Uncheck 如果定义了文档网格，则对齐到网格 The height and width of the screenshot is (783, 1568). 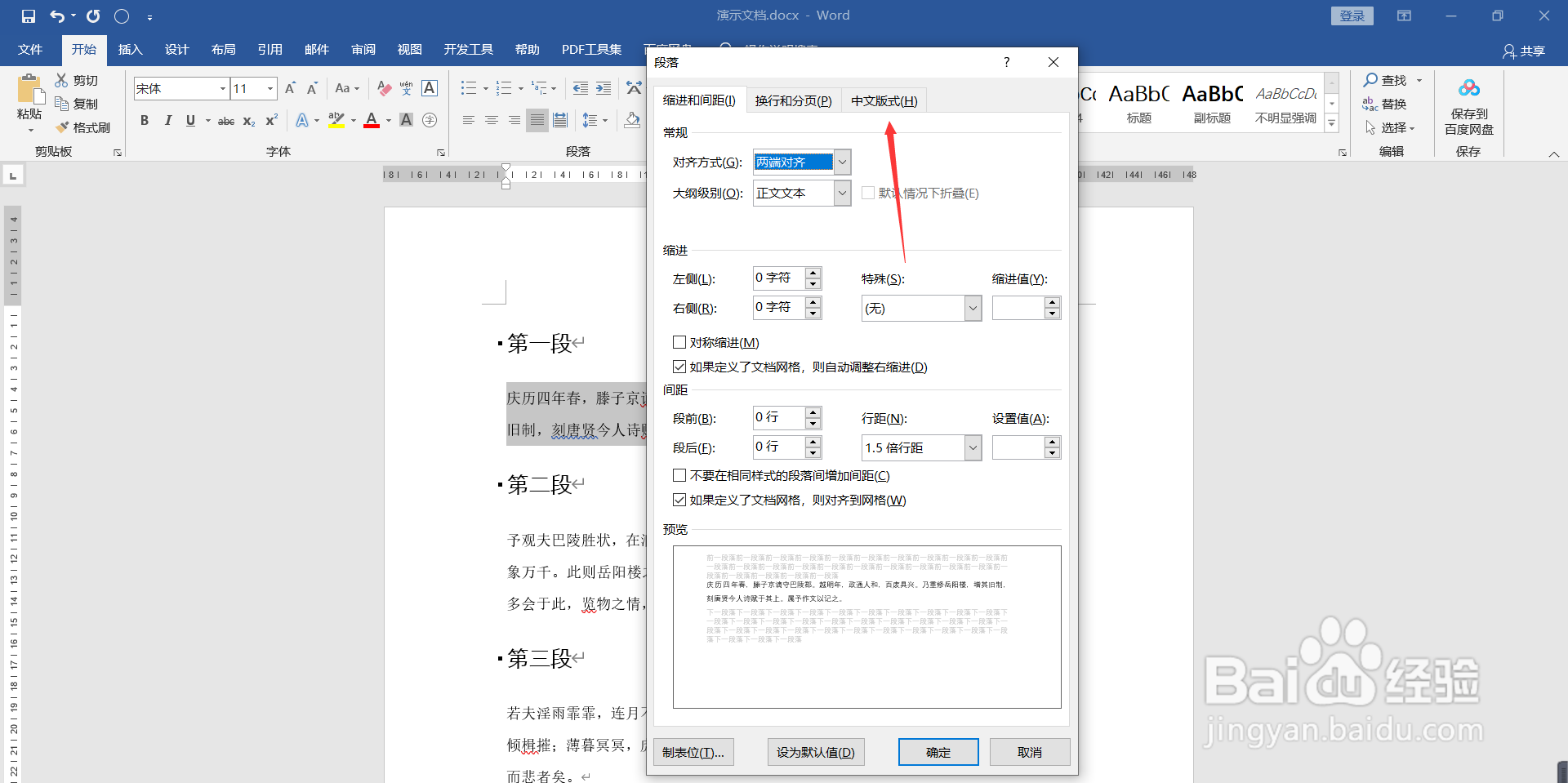coord(679,499)
